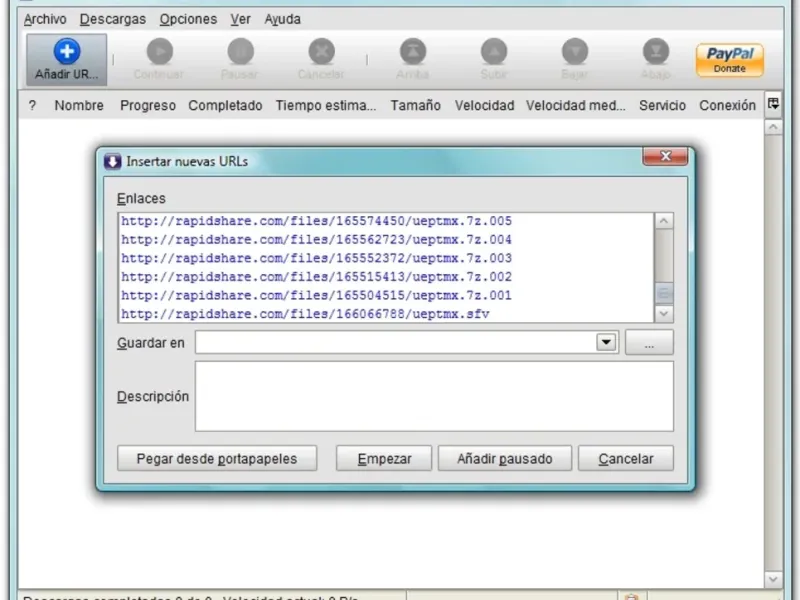The width and height of the screenshot is (800, 600).
Task: Open the column chooser icon beside Conexión
Action: tap(773, 104)
